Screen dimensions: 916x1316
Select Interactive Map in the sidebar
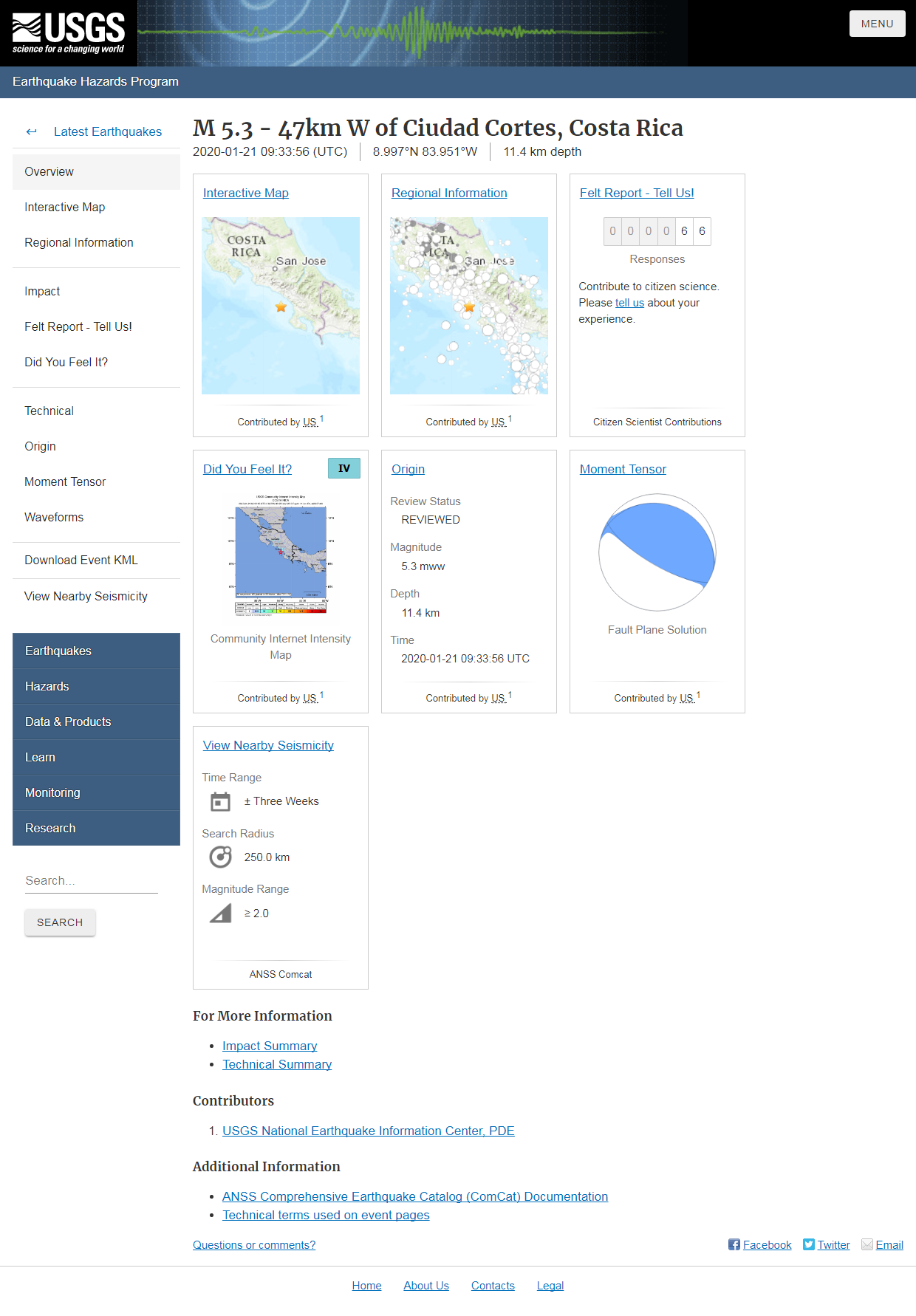(96, 207)
